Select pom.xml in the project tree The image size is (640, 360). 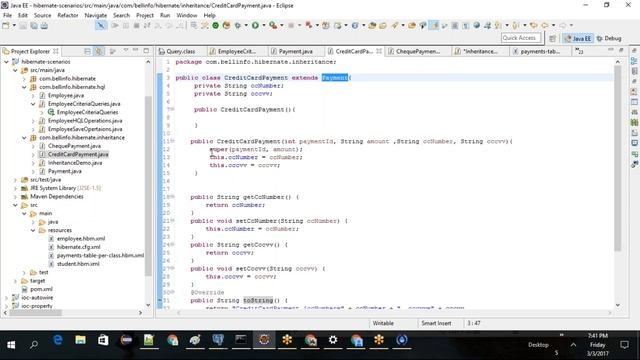41,289
